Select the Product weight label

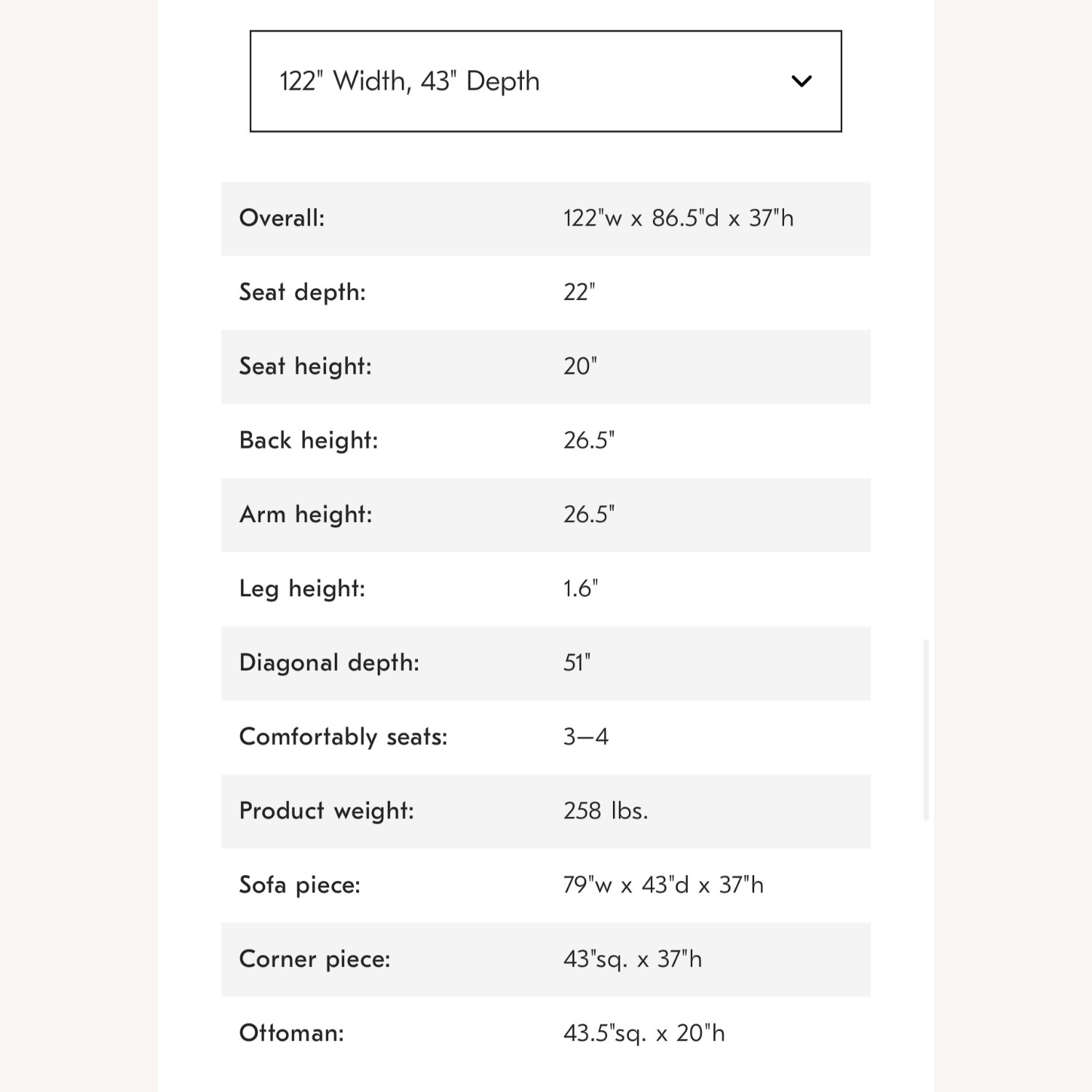point(326,810)
